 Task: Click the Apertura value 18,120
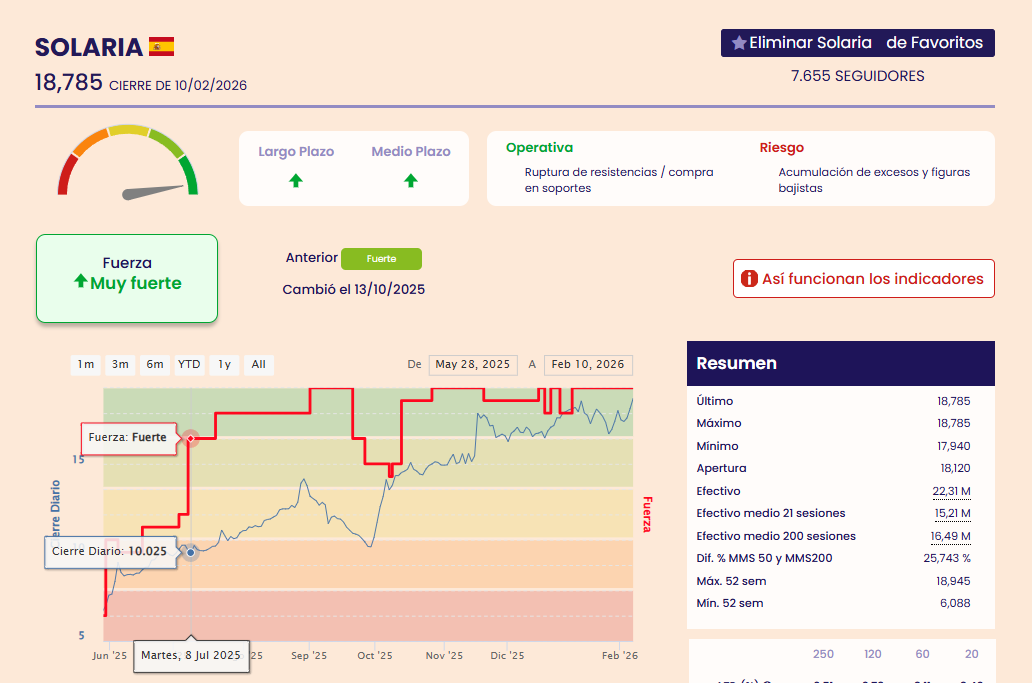[955, 468]
